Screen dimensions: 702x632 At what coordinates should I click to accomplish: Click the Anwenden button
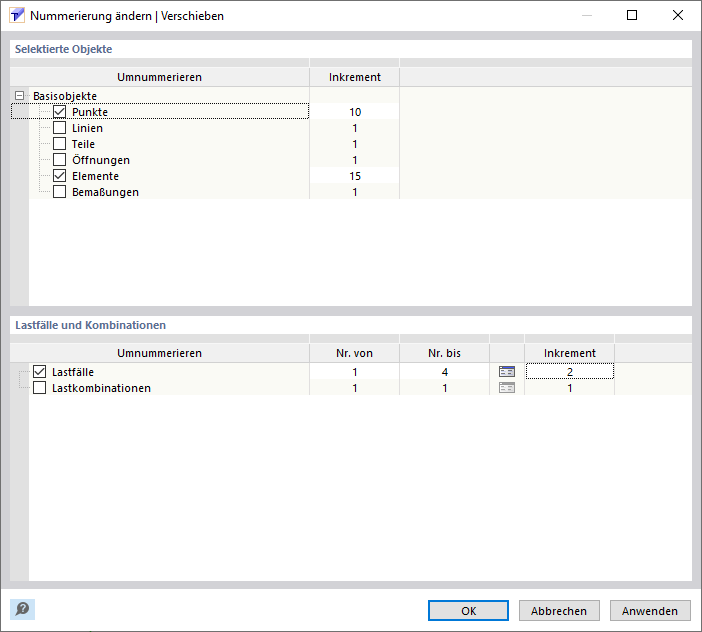tap(650, 611)
